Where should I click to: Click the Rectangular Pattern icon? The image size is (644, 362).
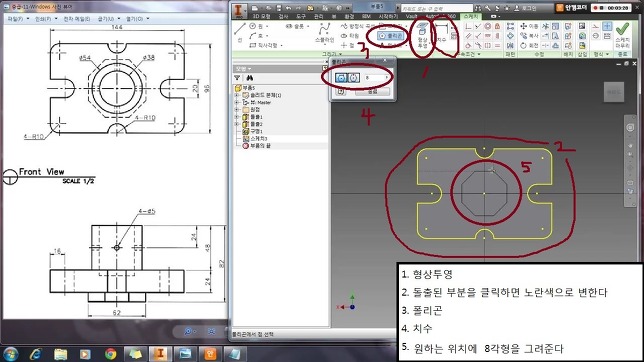pos(511,26)
